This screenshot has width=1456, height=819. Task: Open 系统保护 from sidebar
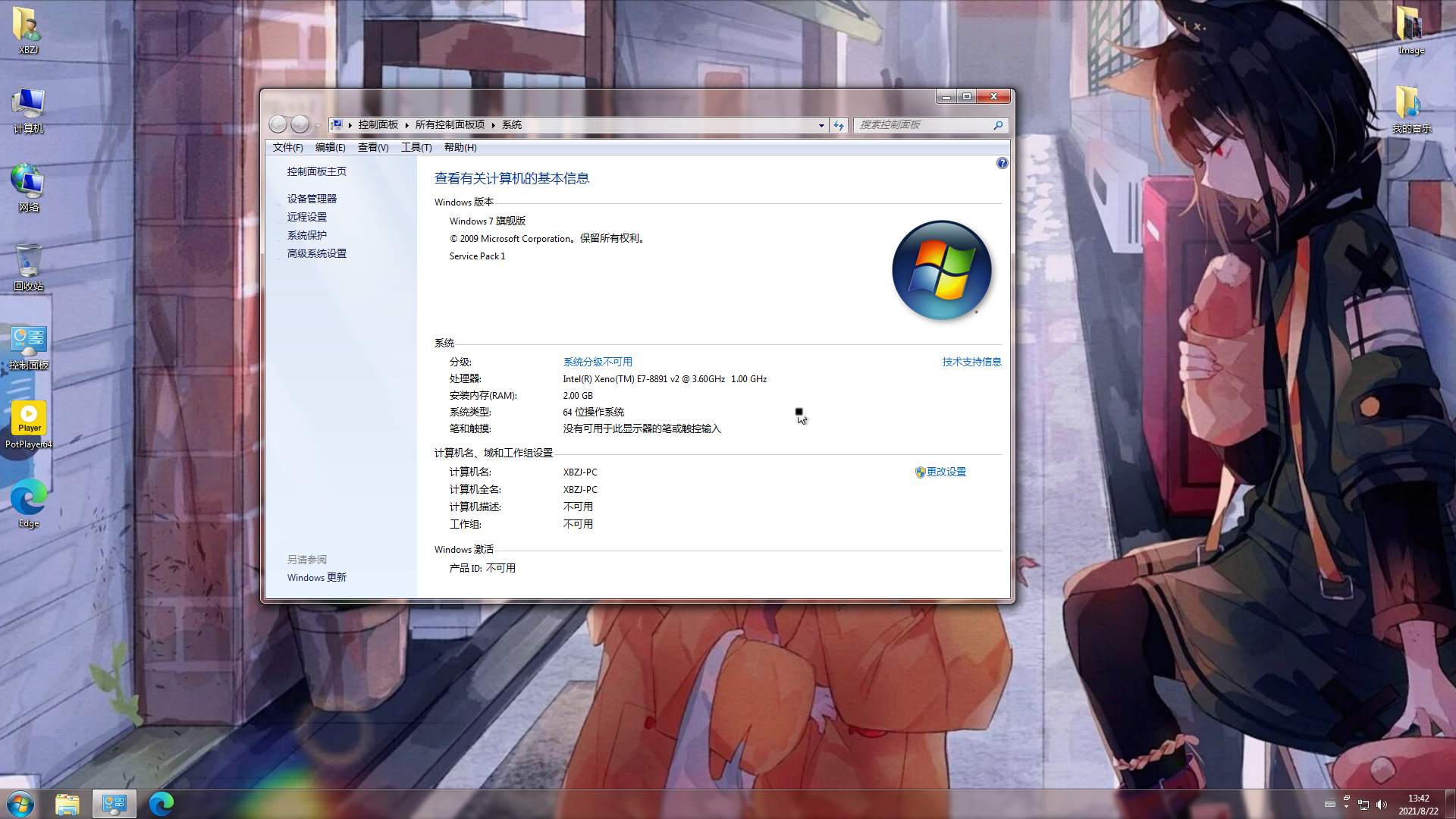click(306, 234)
